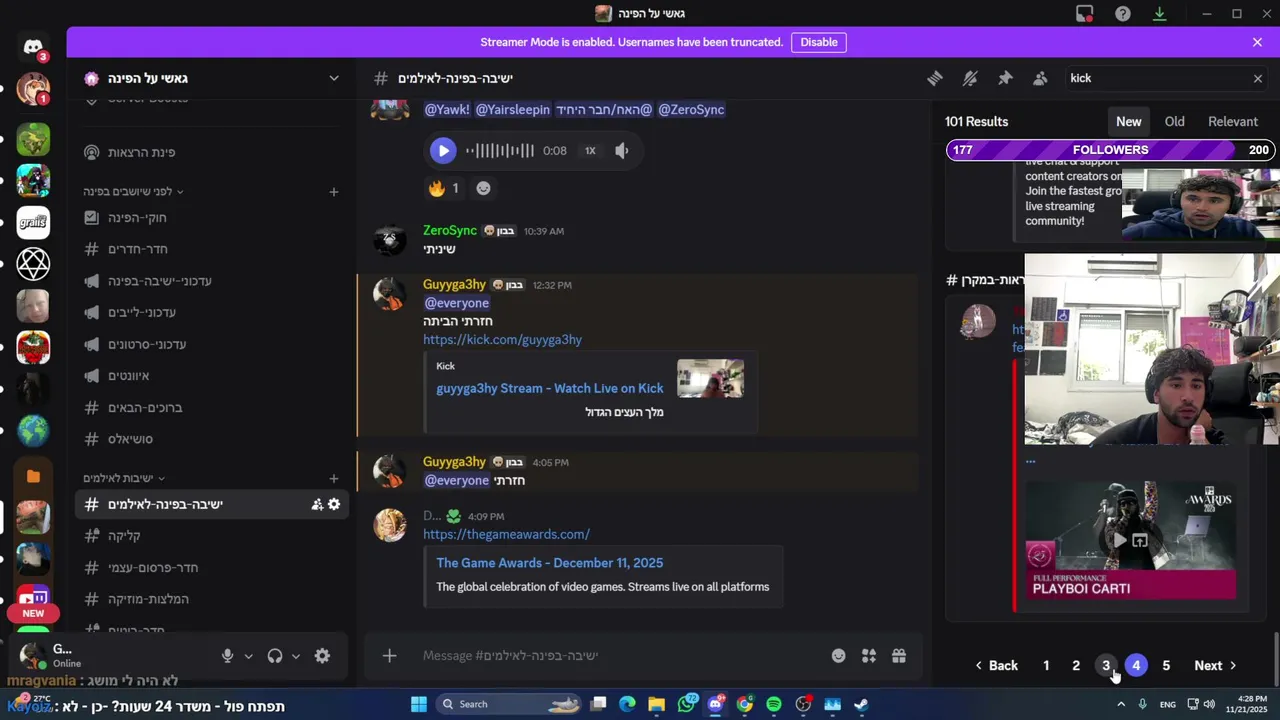1280x720 pixels.
Task: Open gift icon in message bar
Action: point(899,656)
